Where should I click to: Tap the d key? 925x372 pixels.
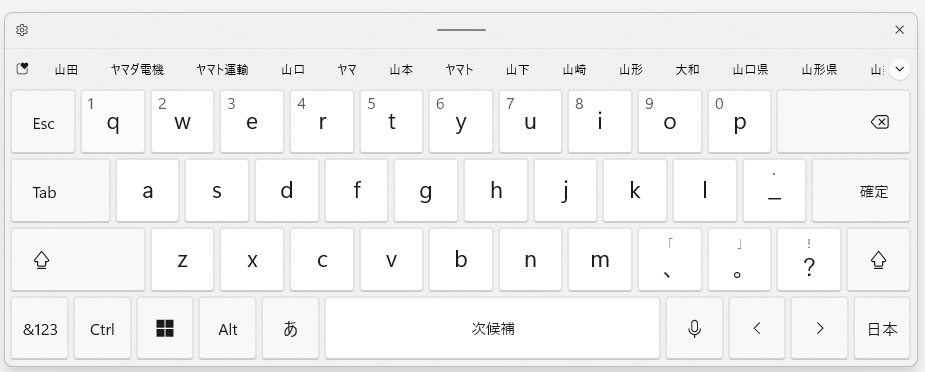pos(287,190)
